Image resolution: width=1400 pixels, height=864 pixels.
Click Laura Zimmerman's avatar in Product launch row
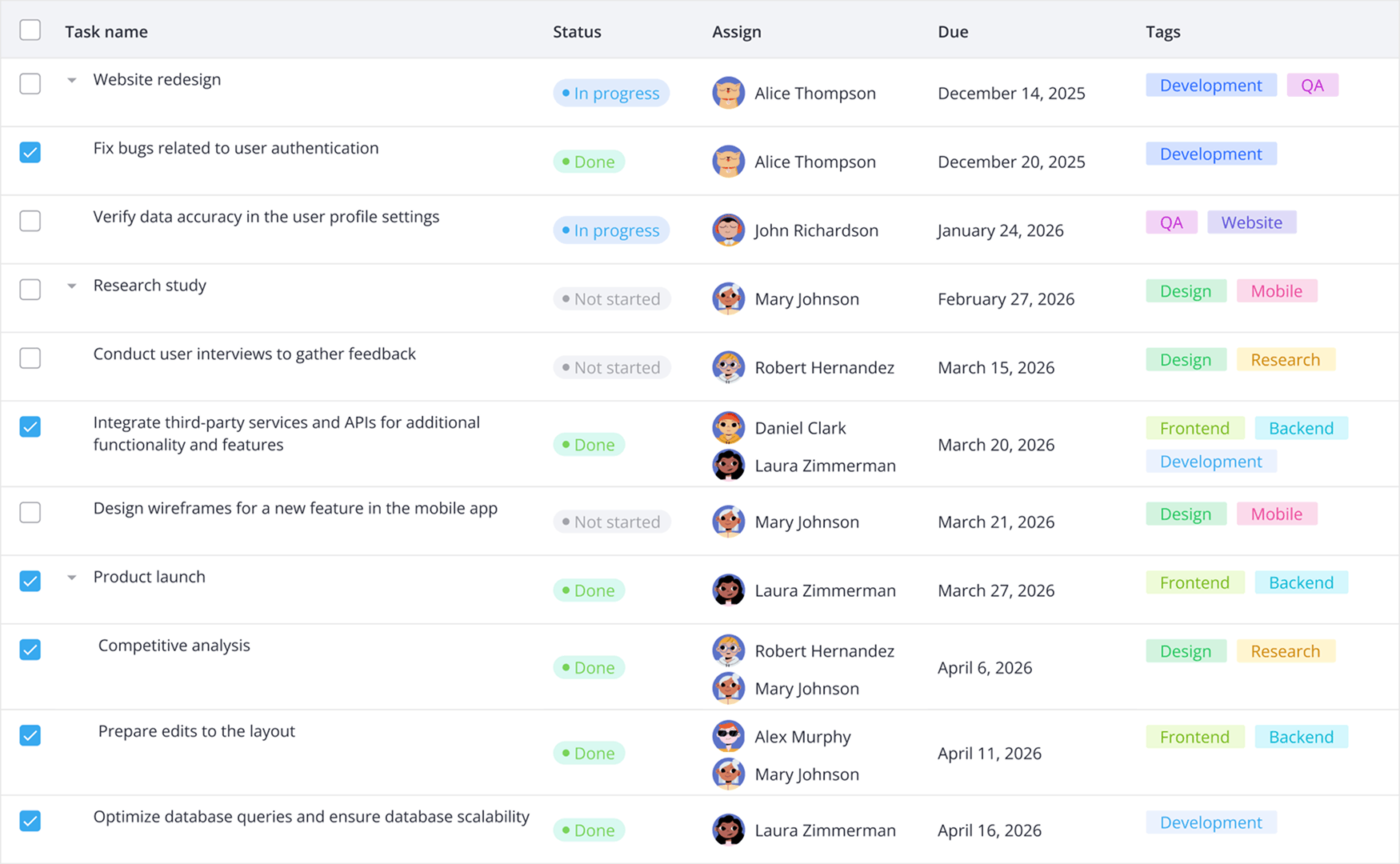pos(728,590)
